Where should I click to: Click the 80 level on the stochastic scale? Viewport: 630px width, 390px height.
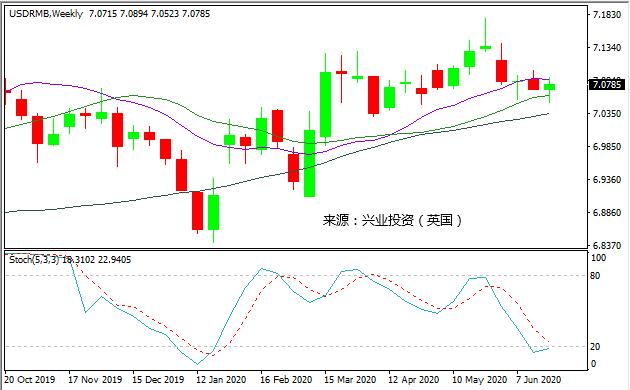coord(595,276)
